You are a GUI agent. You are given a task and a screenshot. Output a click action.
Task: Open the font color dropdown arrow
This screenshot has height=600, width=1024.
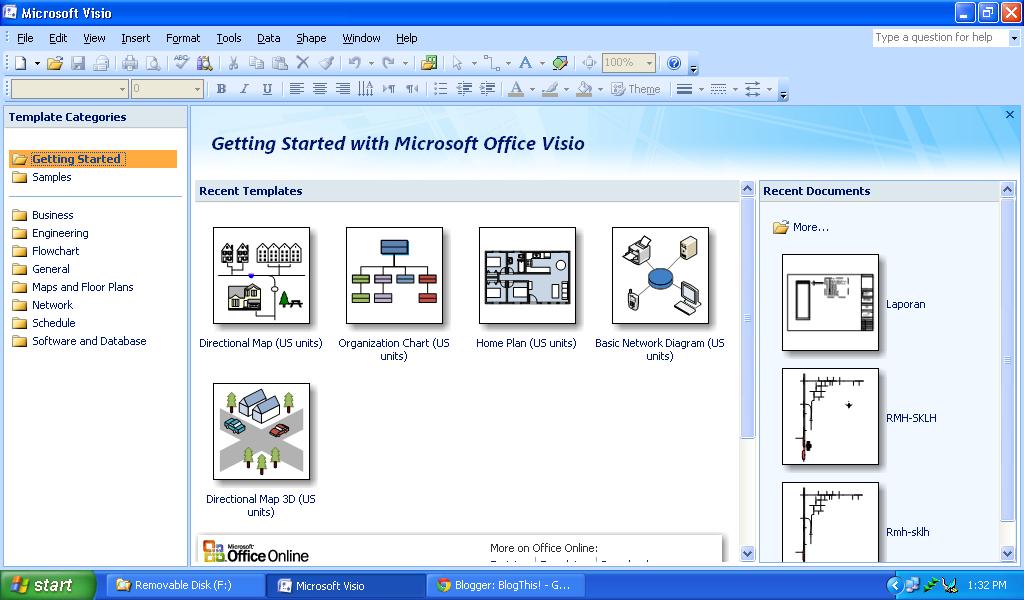531,89
